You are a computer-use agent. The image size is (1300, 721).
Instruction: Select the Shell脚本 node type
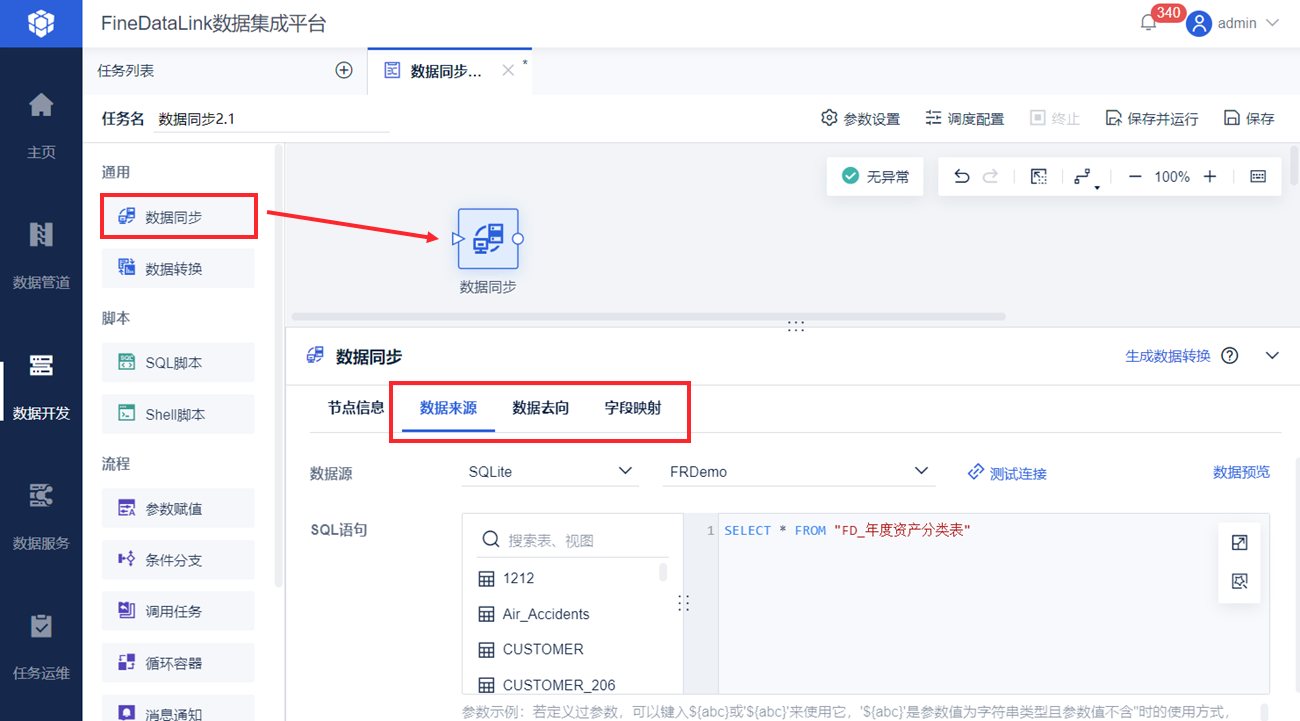pyautogui.click(x=179, y=414)
